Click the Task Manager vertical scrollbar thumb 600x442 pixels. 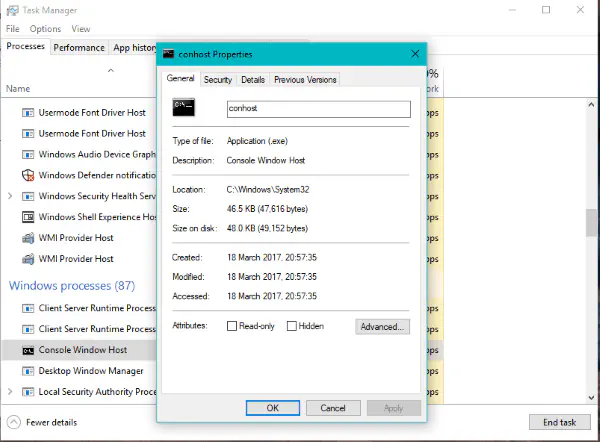591,223
